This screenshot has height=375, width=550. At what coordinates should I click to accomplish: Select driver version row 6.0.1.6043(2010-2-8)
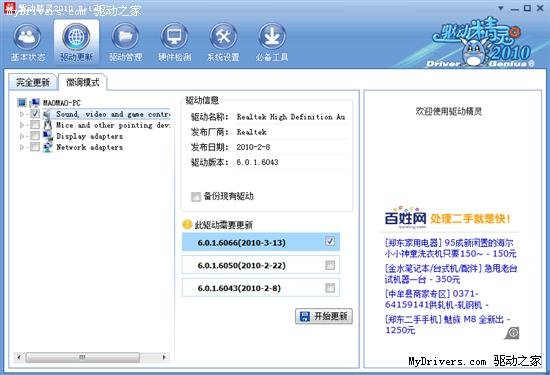tap(261, 288)
